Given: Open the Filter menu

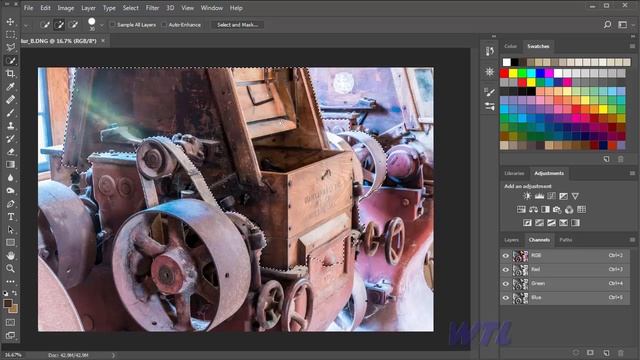Looking at the screenshot, I should (x=152, y=8).
